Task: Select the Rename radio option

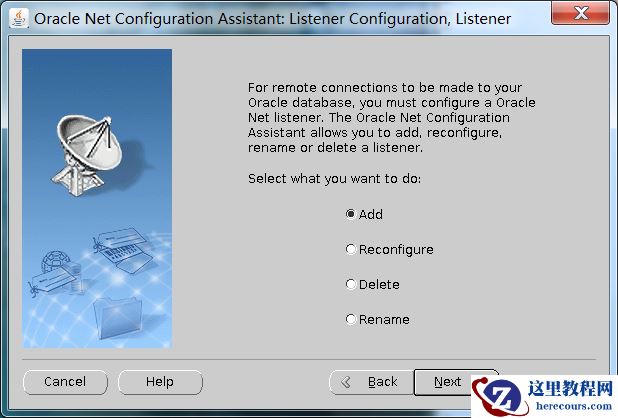Action: click(x=378, y=319)
